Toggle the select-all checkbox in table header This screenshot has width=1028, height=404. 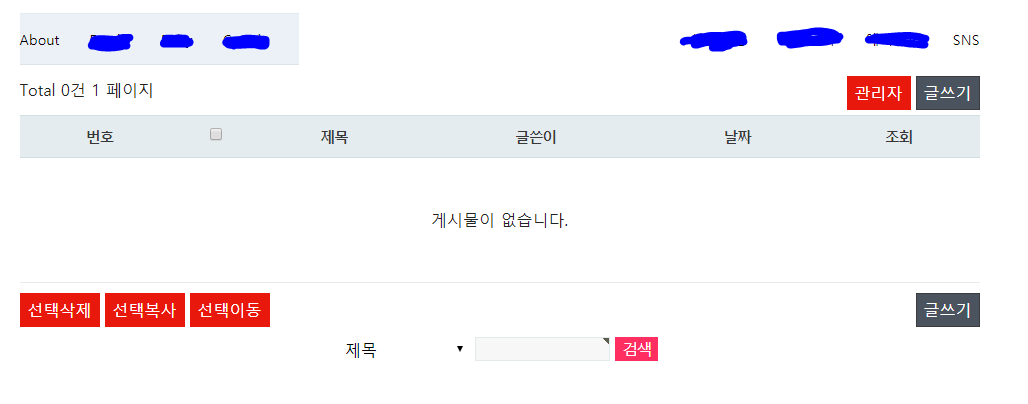tap(216, 134)
